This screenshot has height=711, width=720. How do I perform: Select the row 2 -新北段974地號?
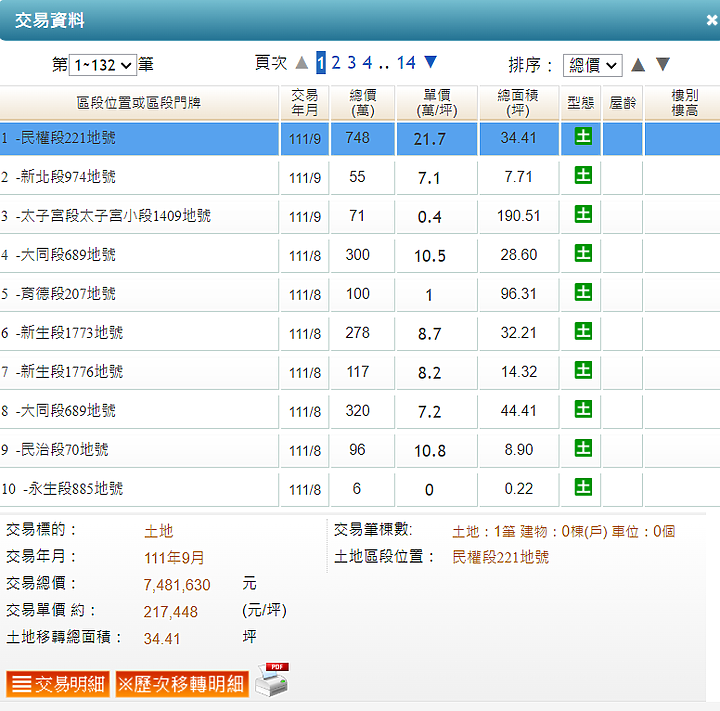click(x=360, y=177)
